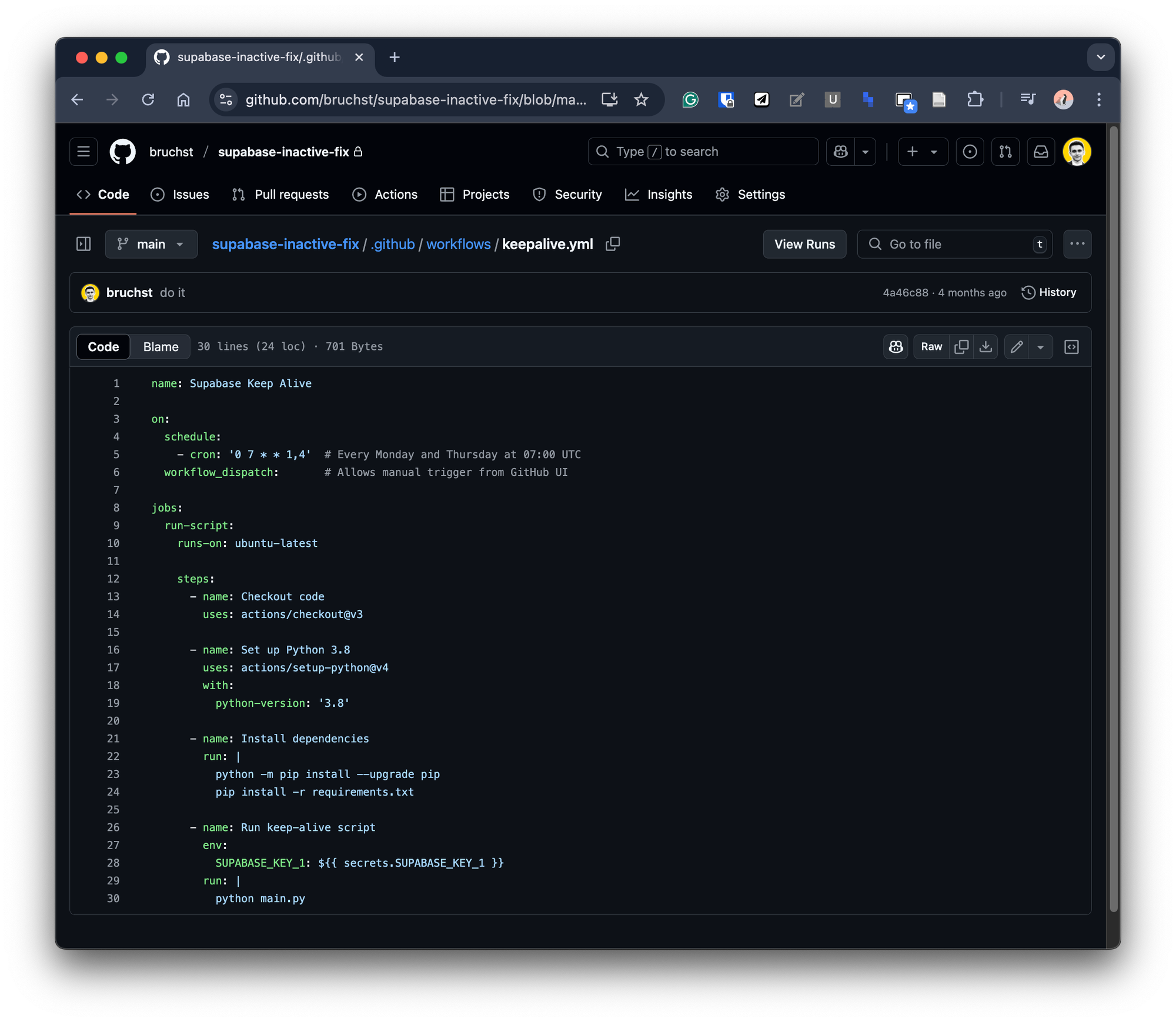The image size is (1176, 1022).
Task: Switch to Code view toggle
Action: click(103, 347)
